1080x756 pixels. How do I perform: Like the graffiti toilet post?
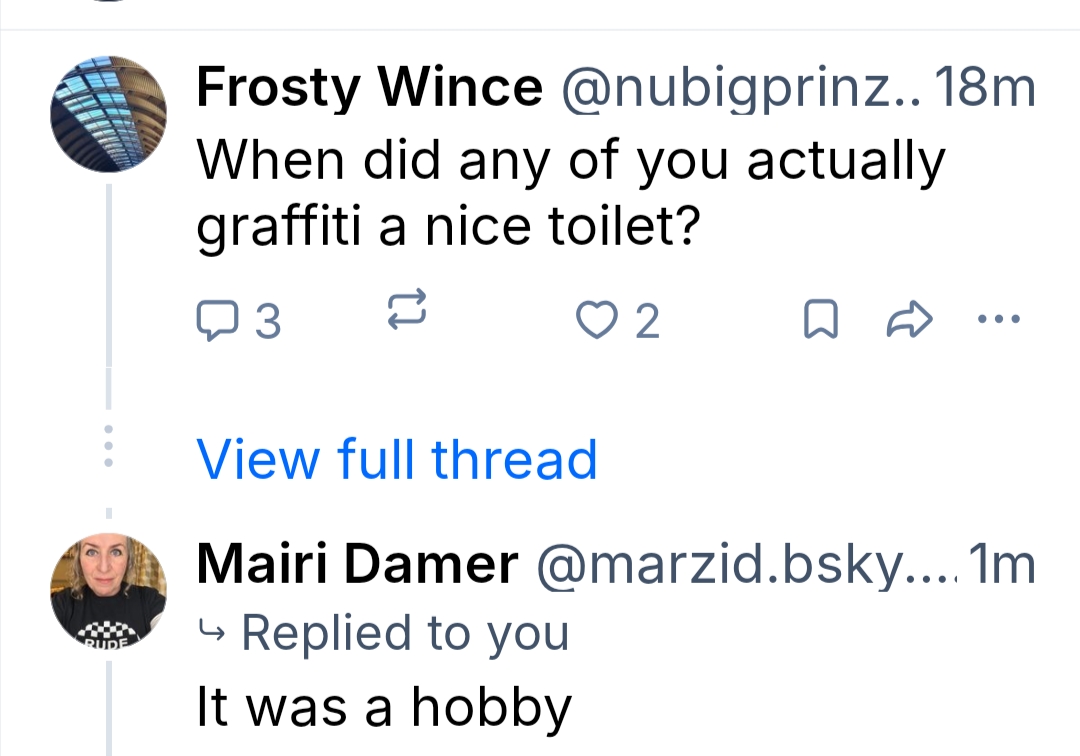point(618,321)
